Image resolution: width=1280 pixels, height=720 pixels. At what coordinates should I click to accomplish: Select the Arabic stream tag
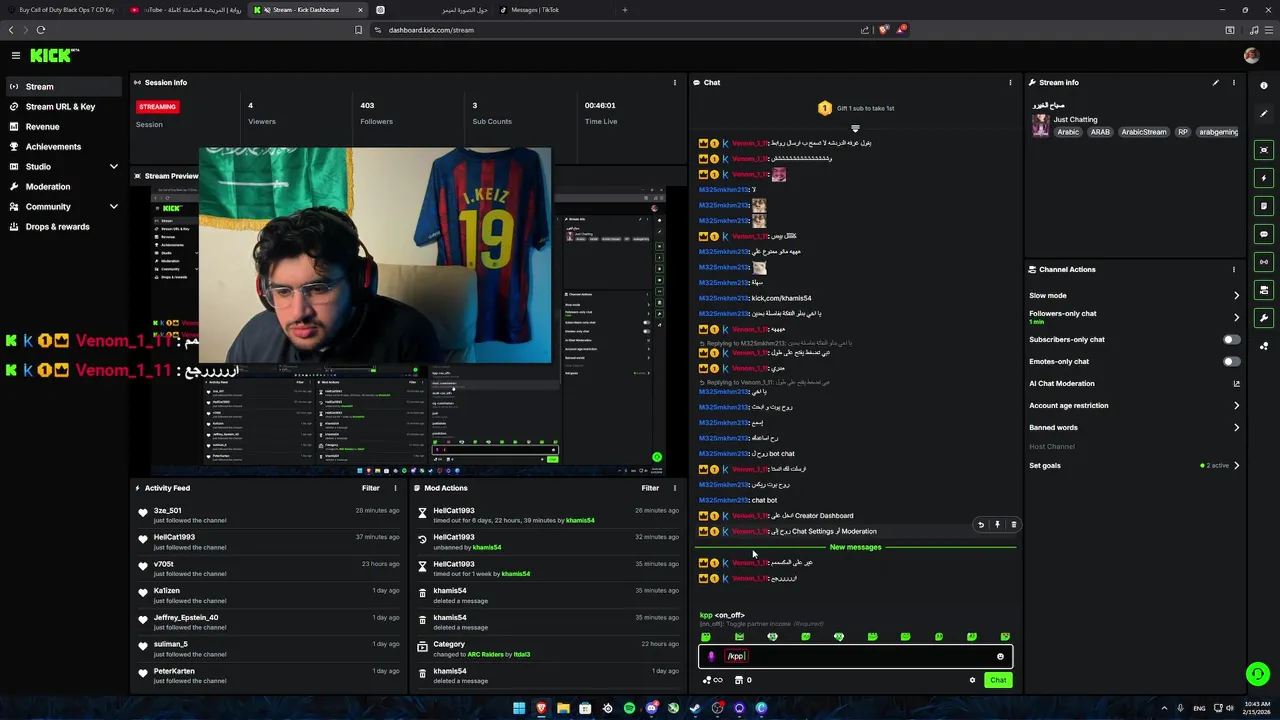(1068, 132)
